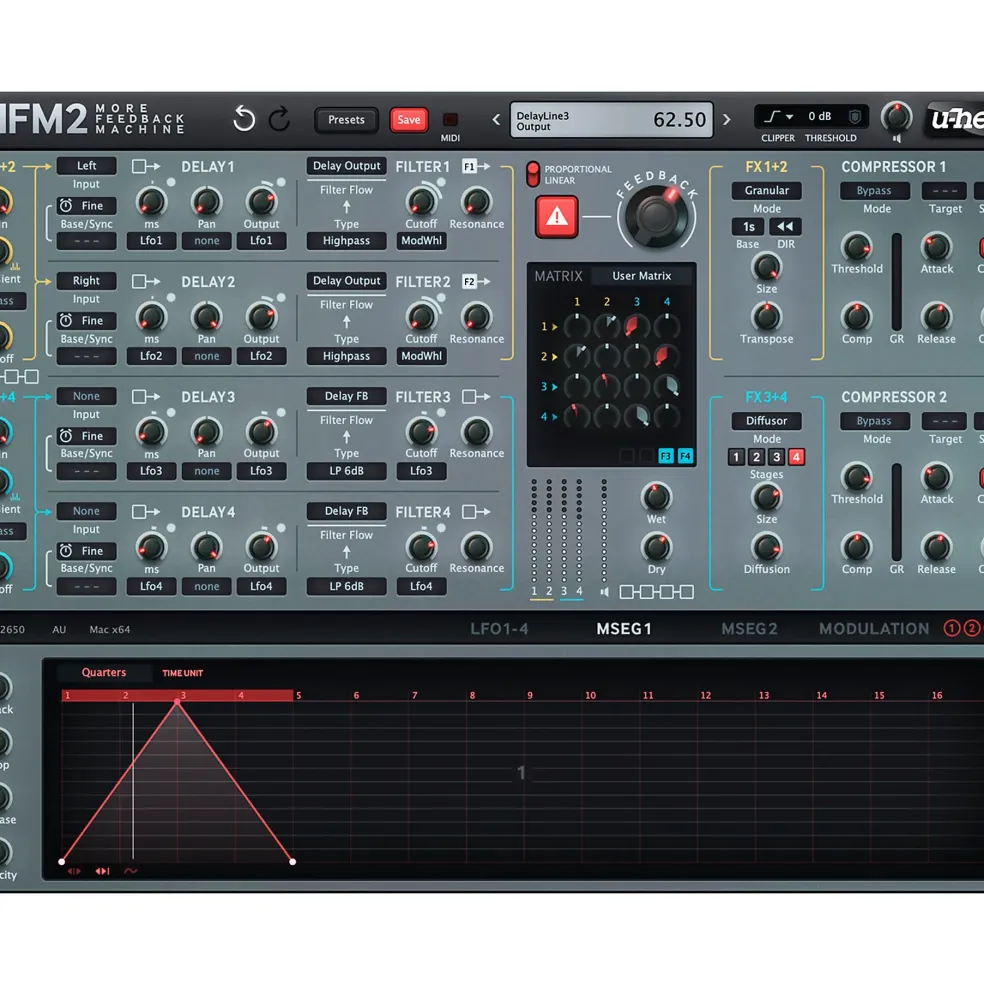Click the red feedback warning triangle
The image size is (984, 985).
[556, 217]
